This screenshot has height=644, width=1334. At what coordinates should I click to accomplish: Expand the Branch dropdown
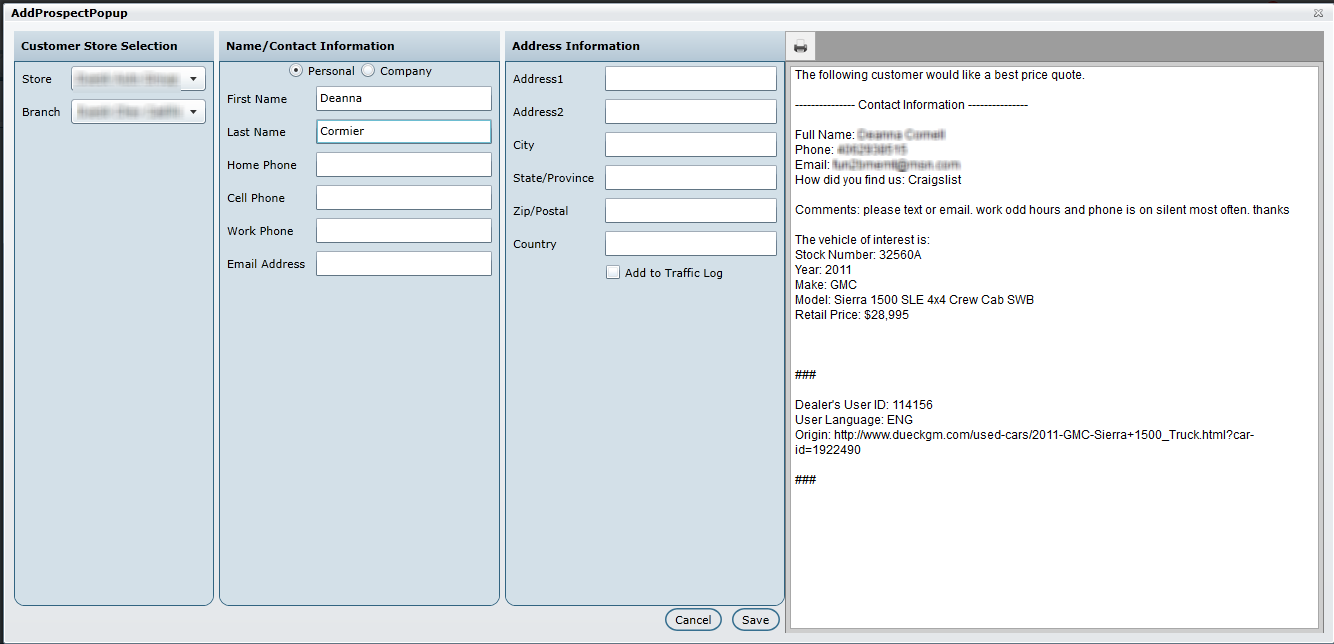[192, 112]
